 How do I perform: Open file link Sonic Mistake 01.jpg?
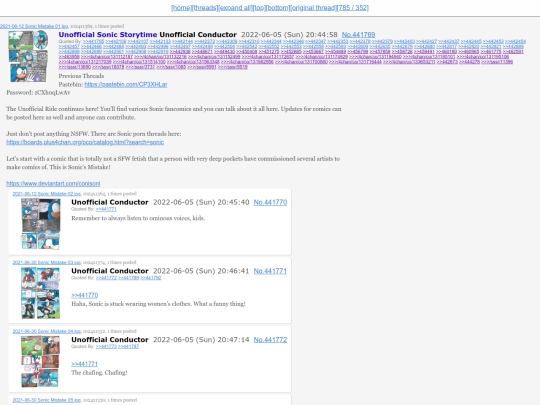point(34,26)
